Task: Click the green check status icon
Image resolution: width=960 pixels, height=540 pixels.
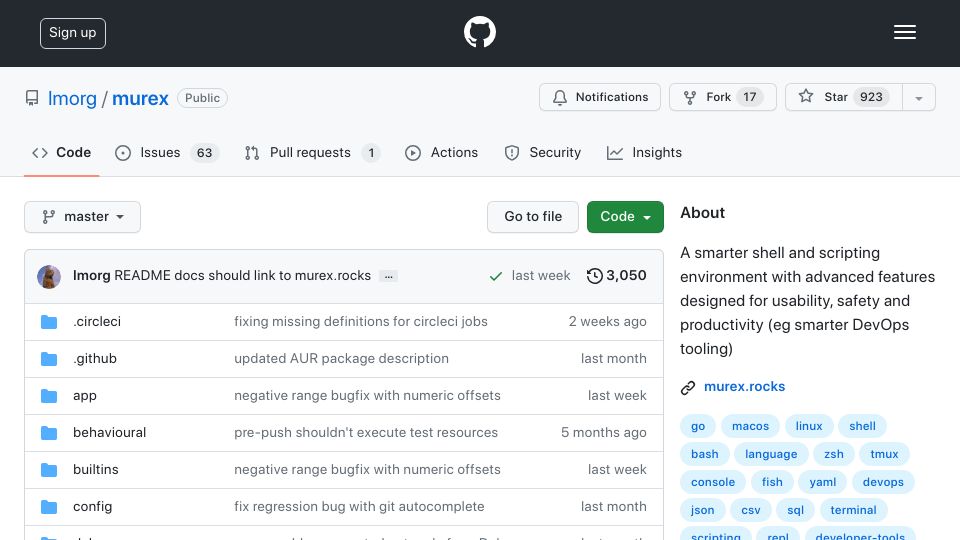Action: pos(496,276)
